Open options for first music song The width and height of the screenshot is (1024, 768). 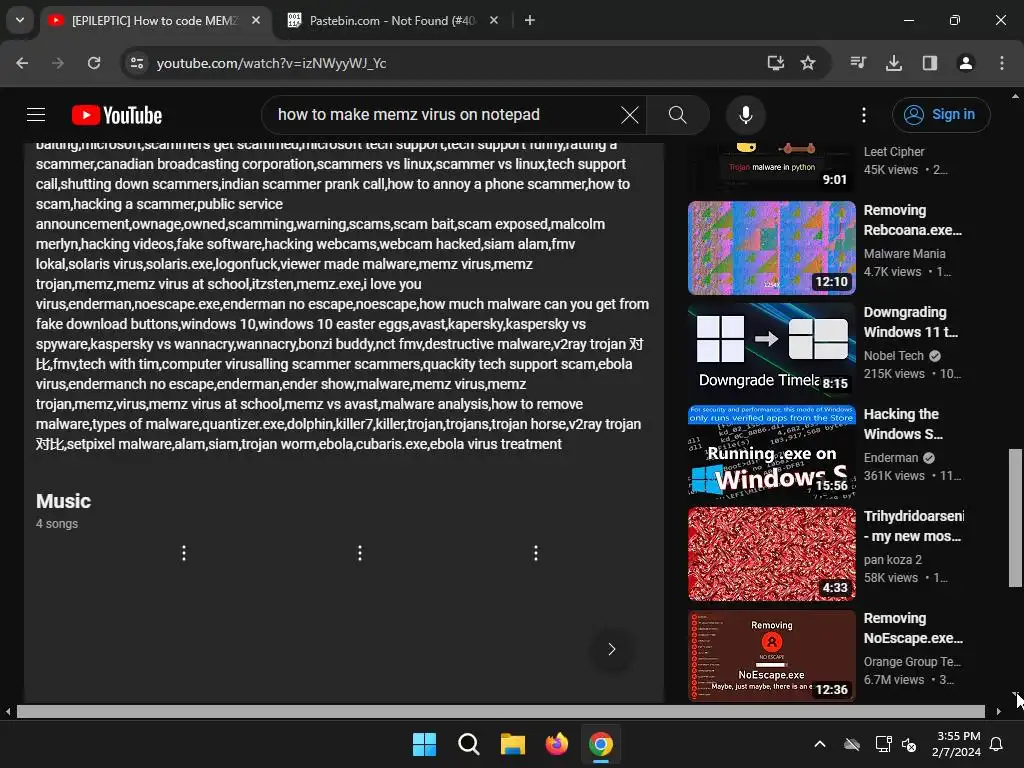pos(184,553)
